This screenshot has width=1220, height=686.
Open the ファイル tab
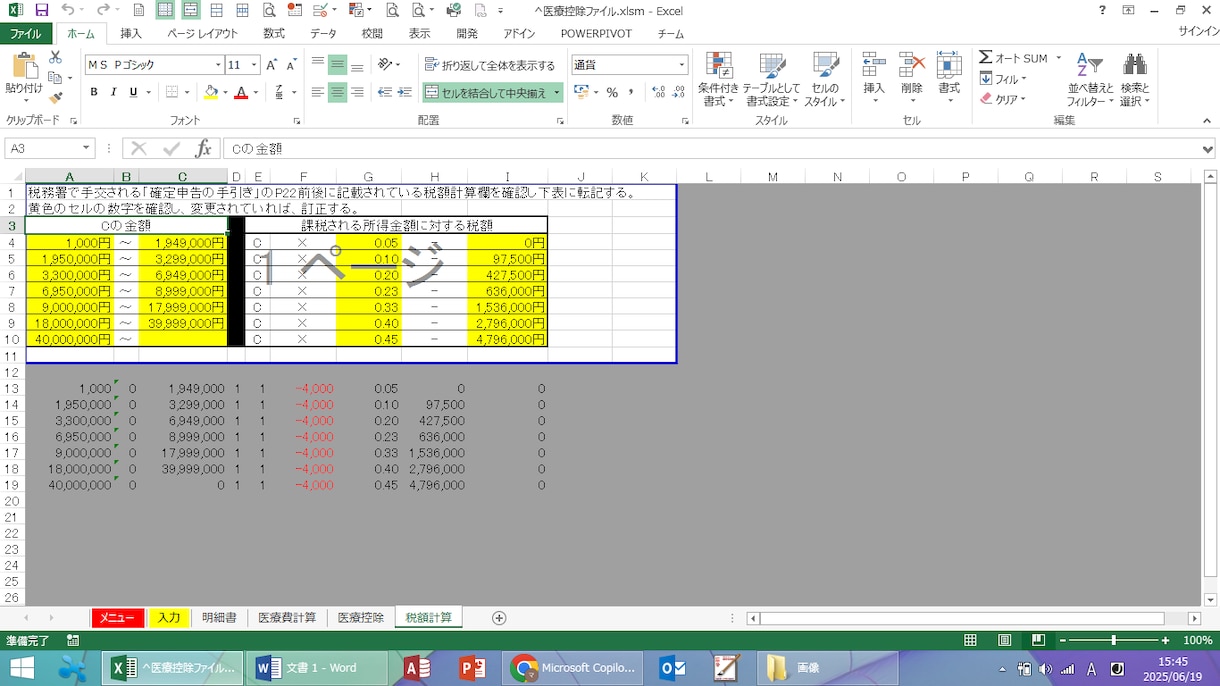click(26, 33)
